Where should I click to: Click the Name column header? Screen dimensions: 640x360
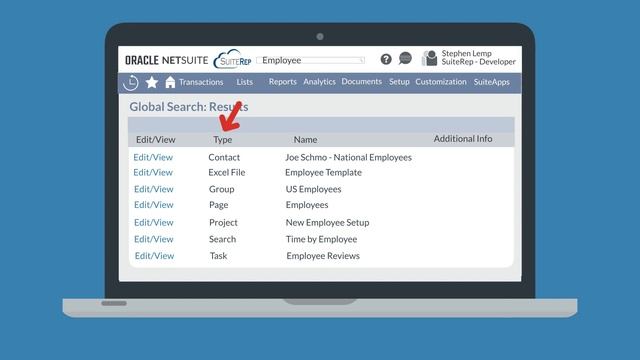click(x=305, y=140)
